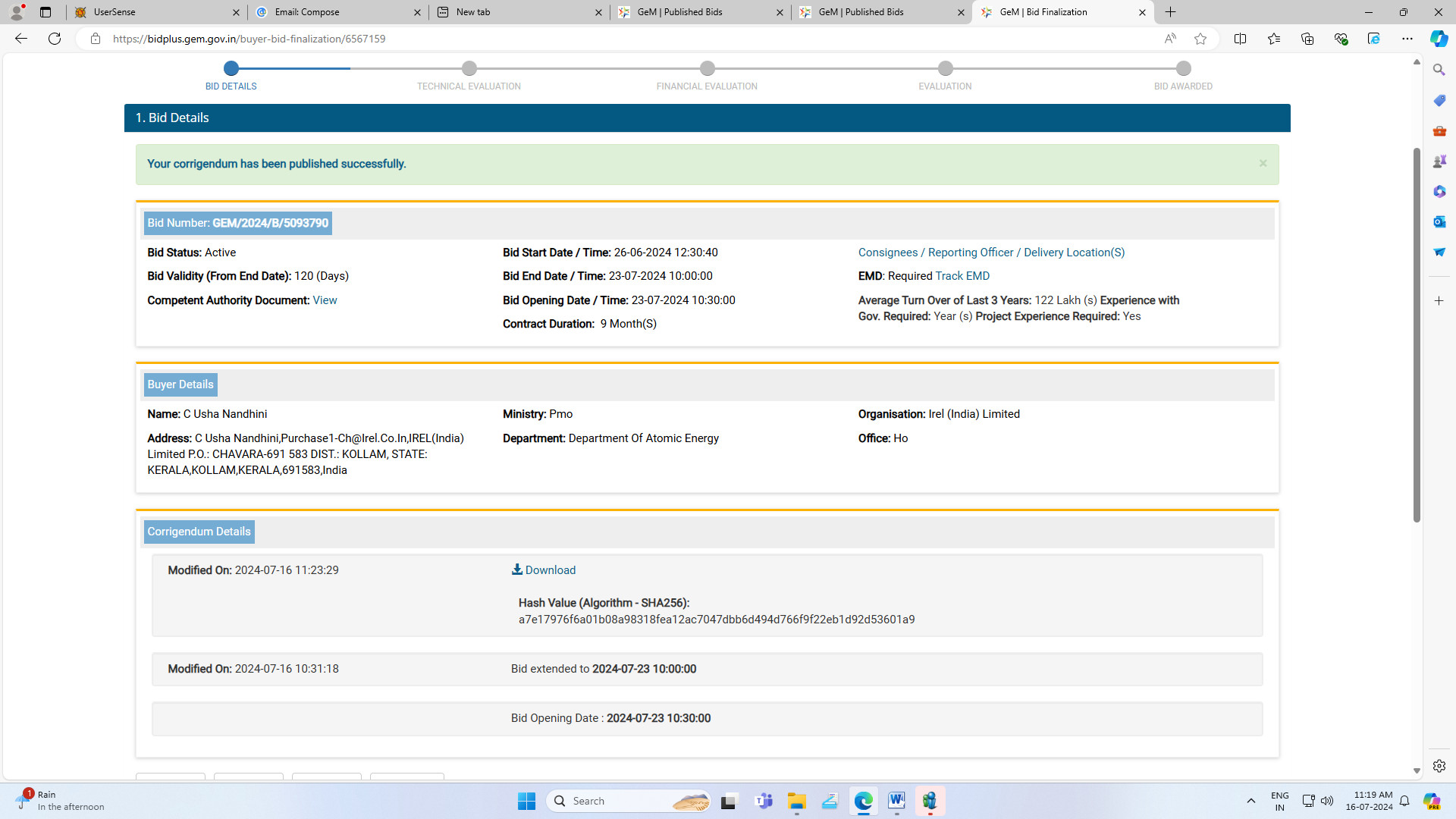The image size is (1456, 819).
Task: Open browser Collections panel
Action: pos(1307,39)
